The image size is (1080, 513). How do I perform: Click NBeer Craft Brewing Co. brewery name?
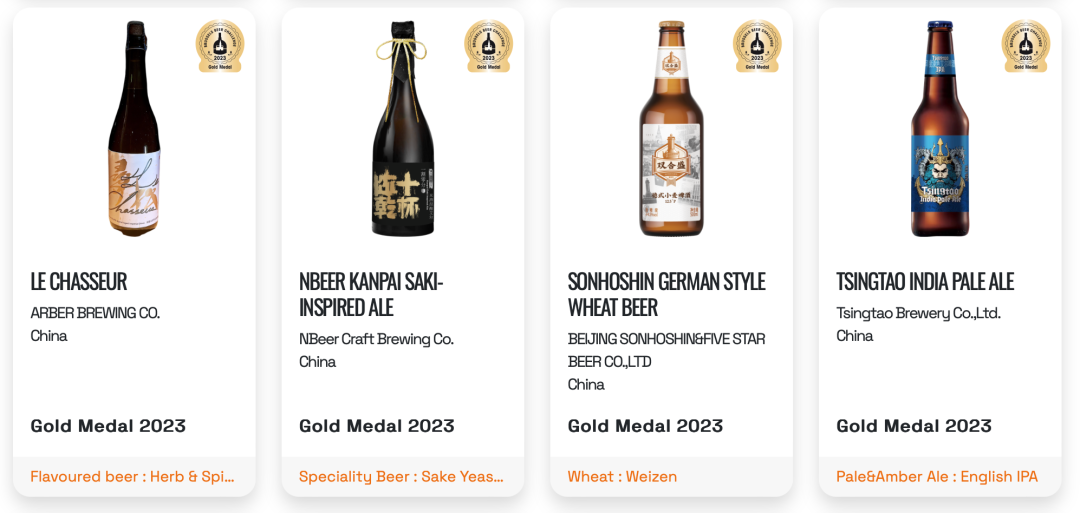tap(376, 339)
